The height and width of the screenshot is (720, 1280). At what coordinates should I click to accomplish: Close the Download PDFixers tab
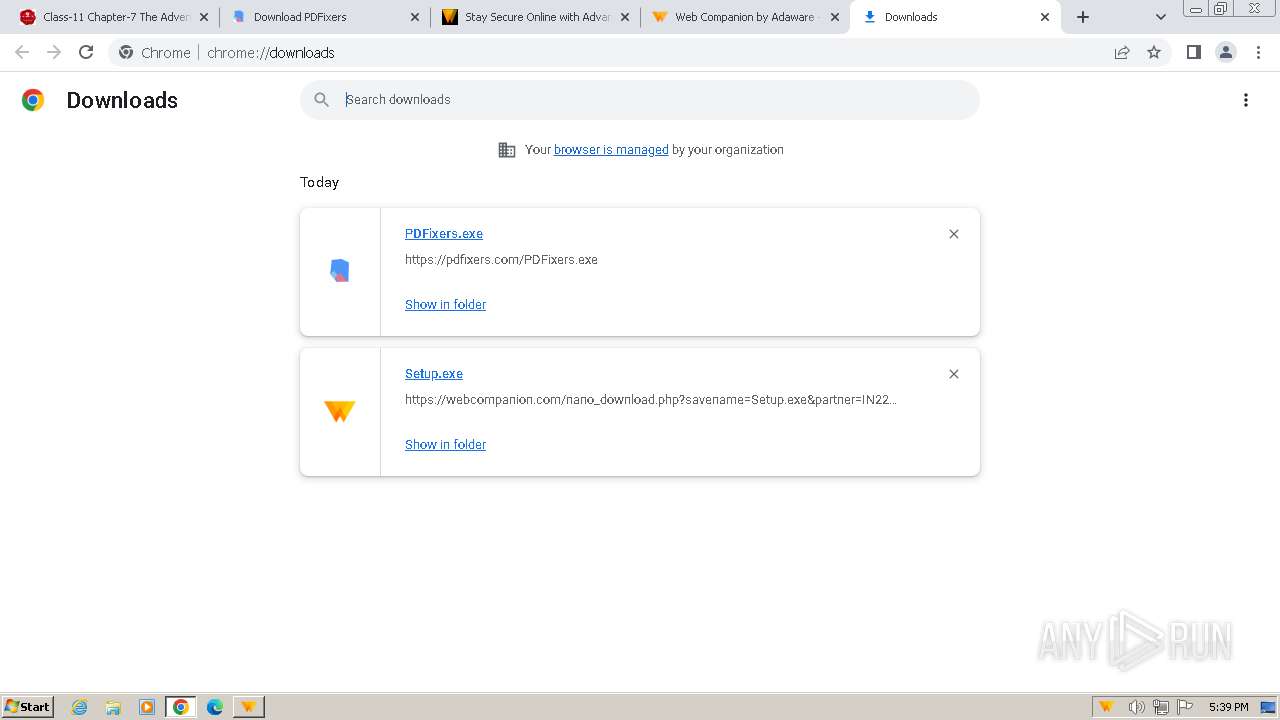(415, 17)
